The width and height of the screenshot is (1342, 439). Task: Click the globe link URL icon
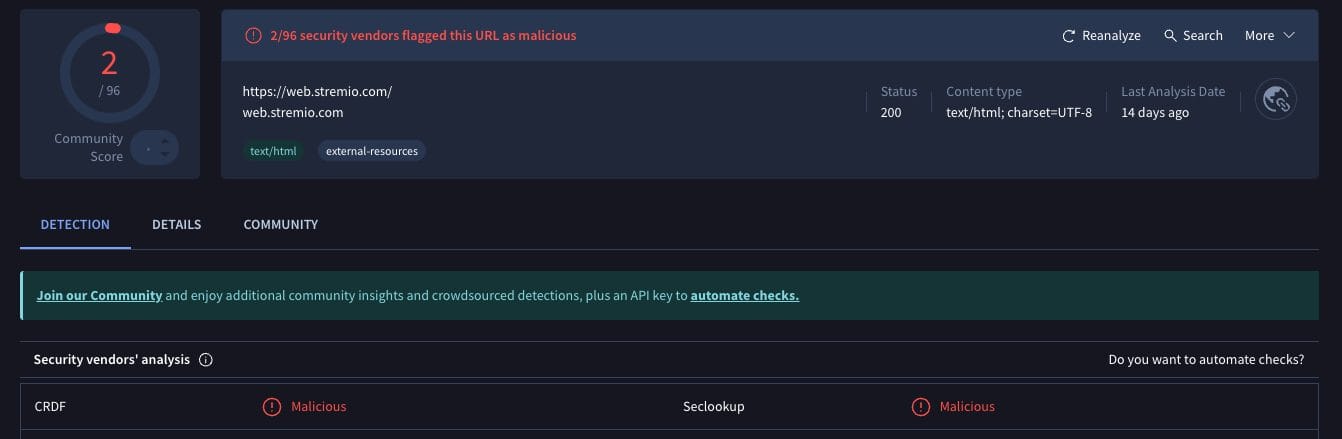[x=1275, y=99]
